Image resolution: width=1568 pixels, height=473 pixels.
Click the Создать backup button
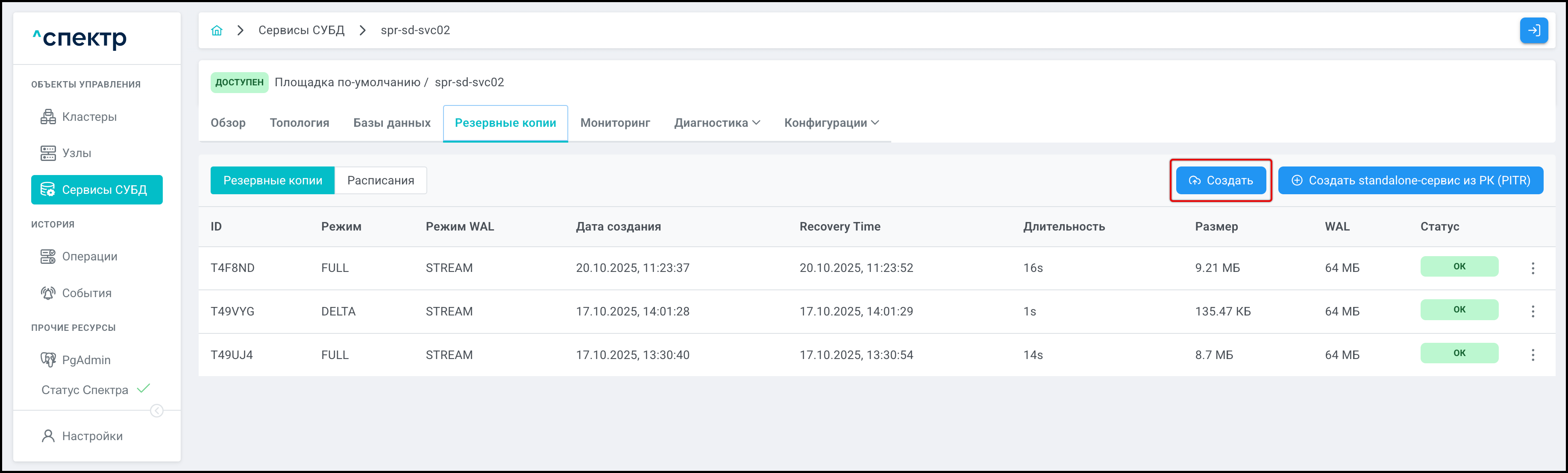tap(1221, 181)
